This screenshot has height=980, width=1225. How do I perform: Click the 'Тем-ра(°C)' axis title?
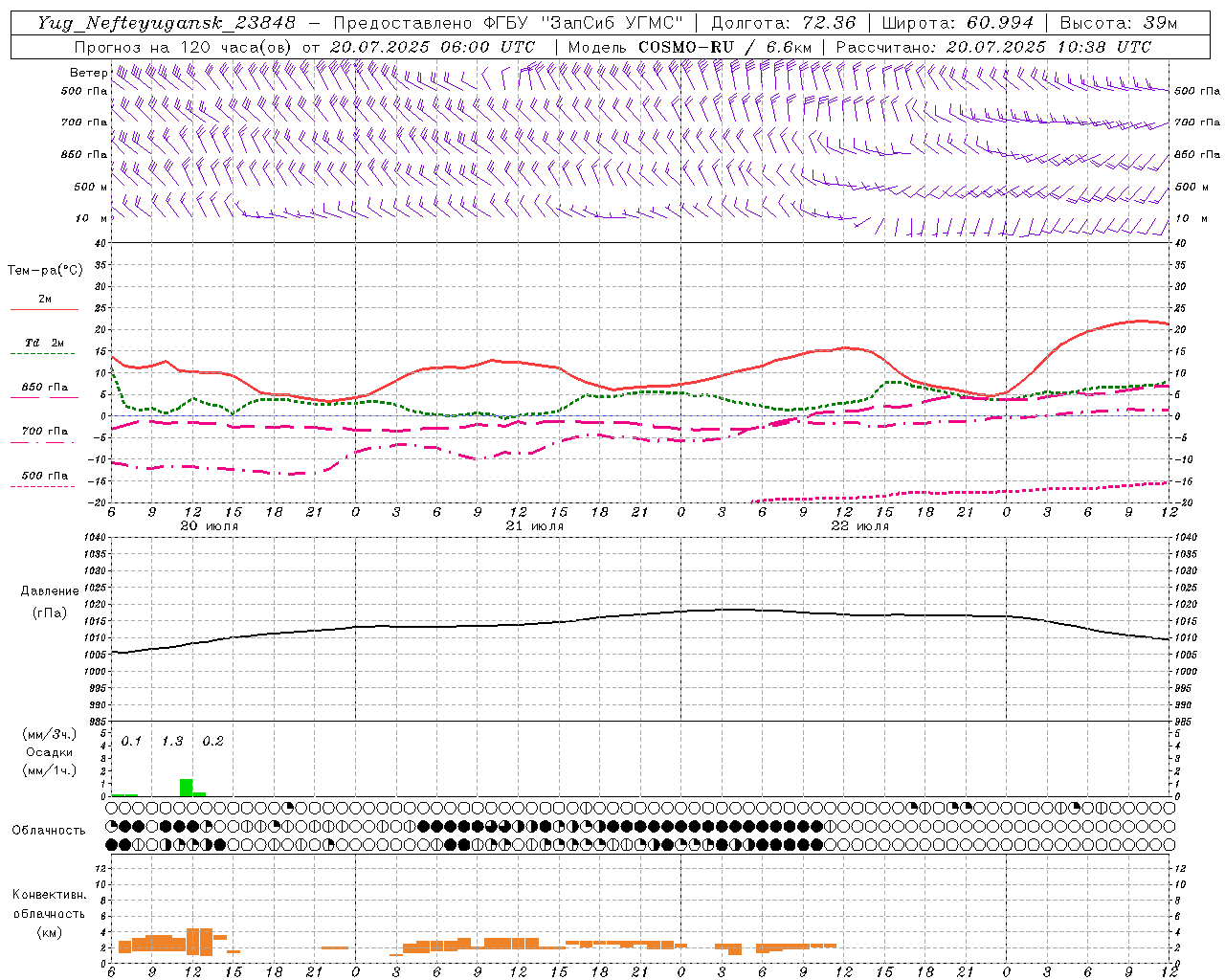[x=45, y=271]
